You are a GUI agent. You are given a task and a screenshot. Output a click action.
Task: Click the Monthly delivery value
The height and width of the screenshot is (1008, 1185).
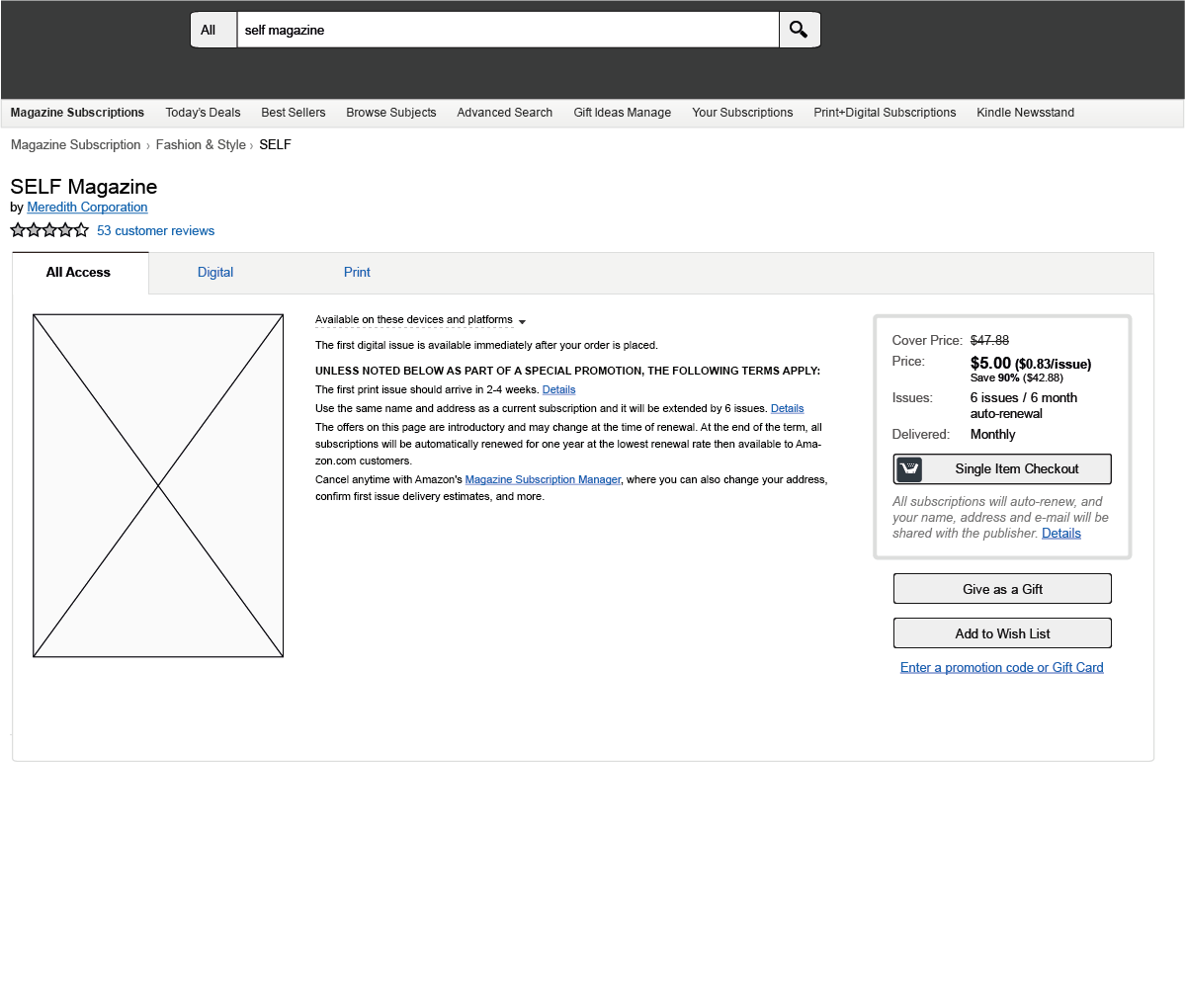(992, 435)
